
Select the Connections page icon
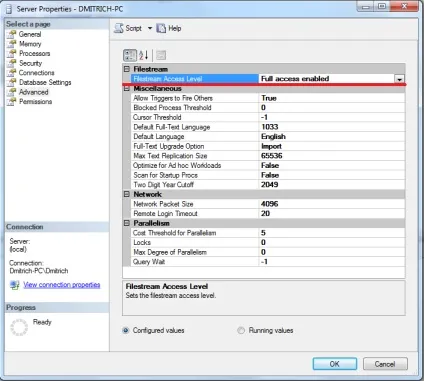12,73
